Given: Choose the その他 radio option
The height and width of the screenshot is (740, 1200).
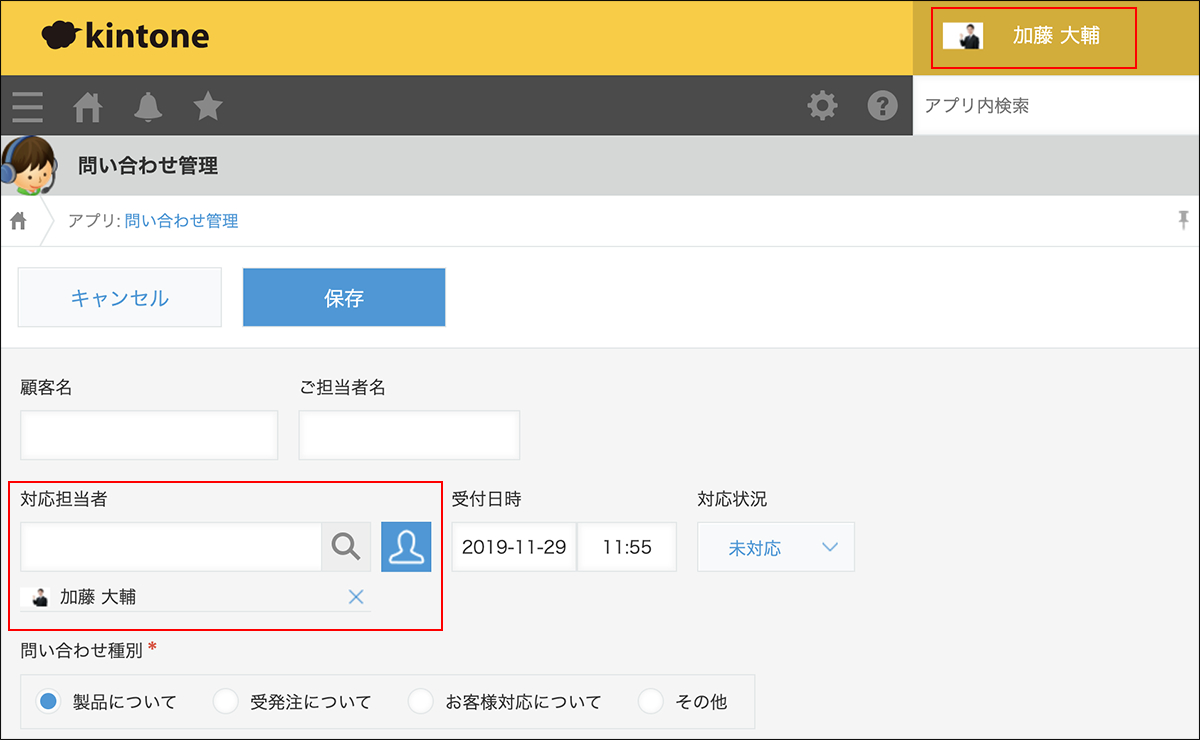Looking at the screenshot, I should tap(651, 702).
